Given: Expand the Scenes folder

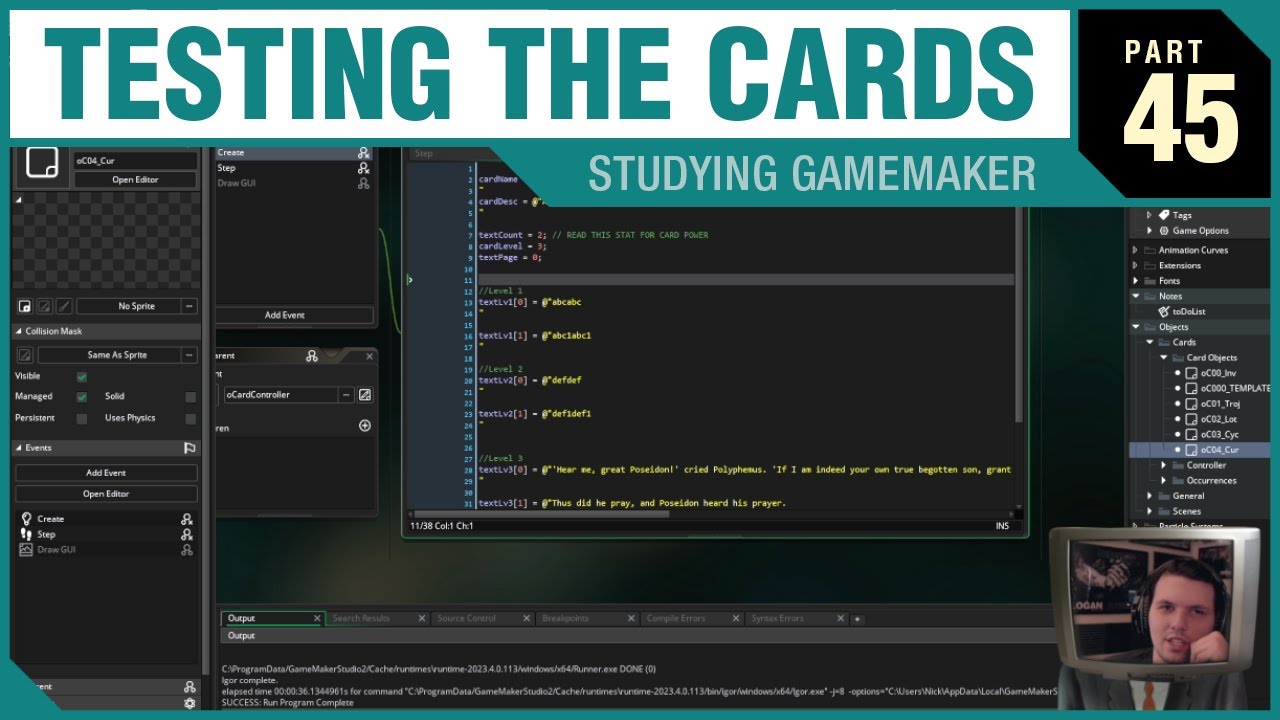Looking at the screenshot, I should tap(1150, 511).
